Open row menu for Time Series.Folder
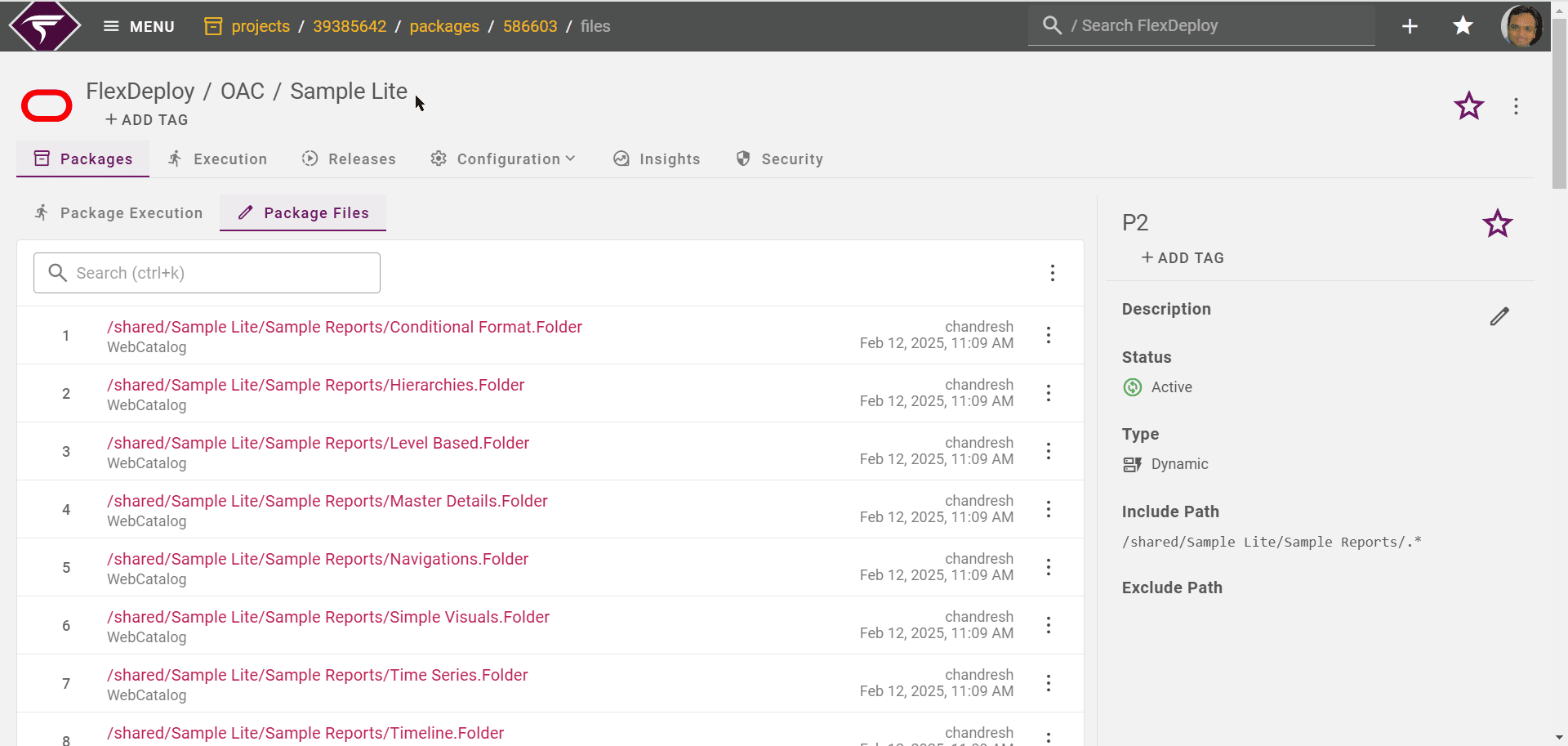 click(x=1049, y=683)
